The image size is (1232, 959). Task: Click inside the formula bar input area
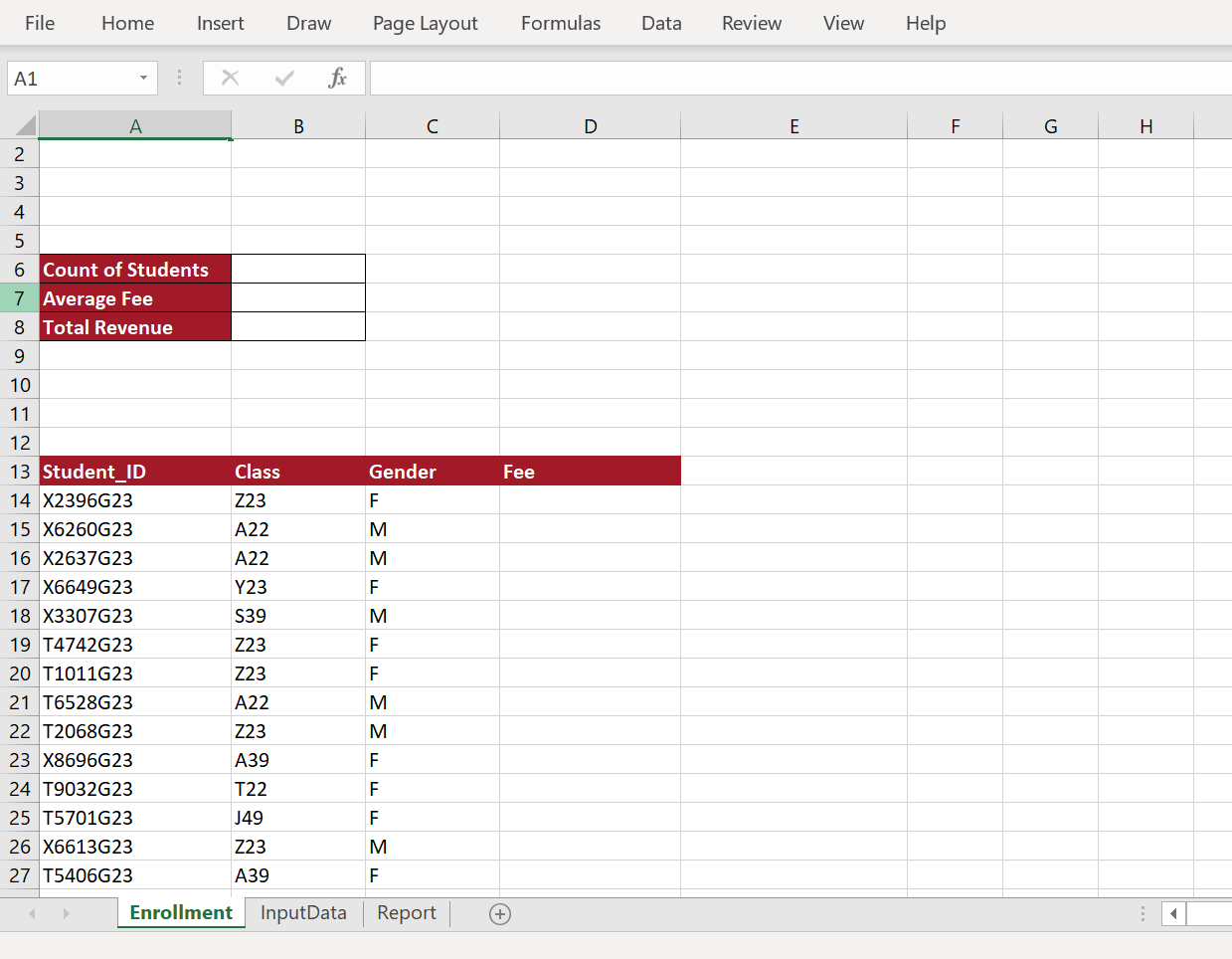(696, 78)
